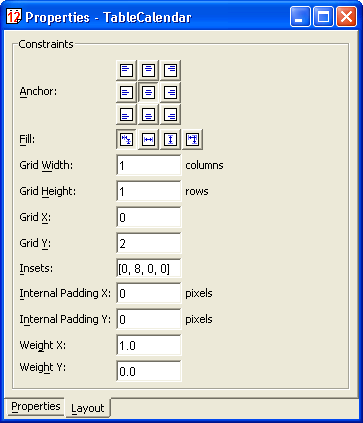This screenshot has height=423, width=363.
Task: Click the Grid Y input field
Action: pyautogui.click(x=149, y=243)
